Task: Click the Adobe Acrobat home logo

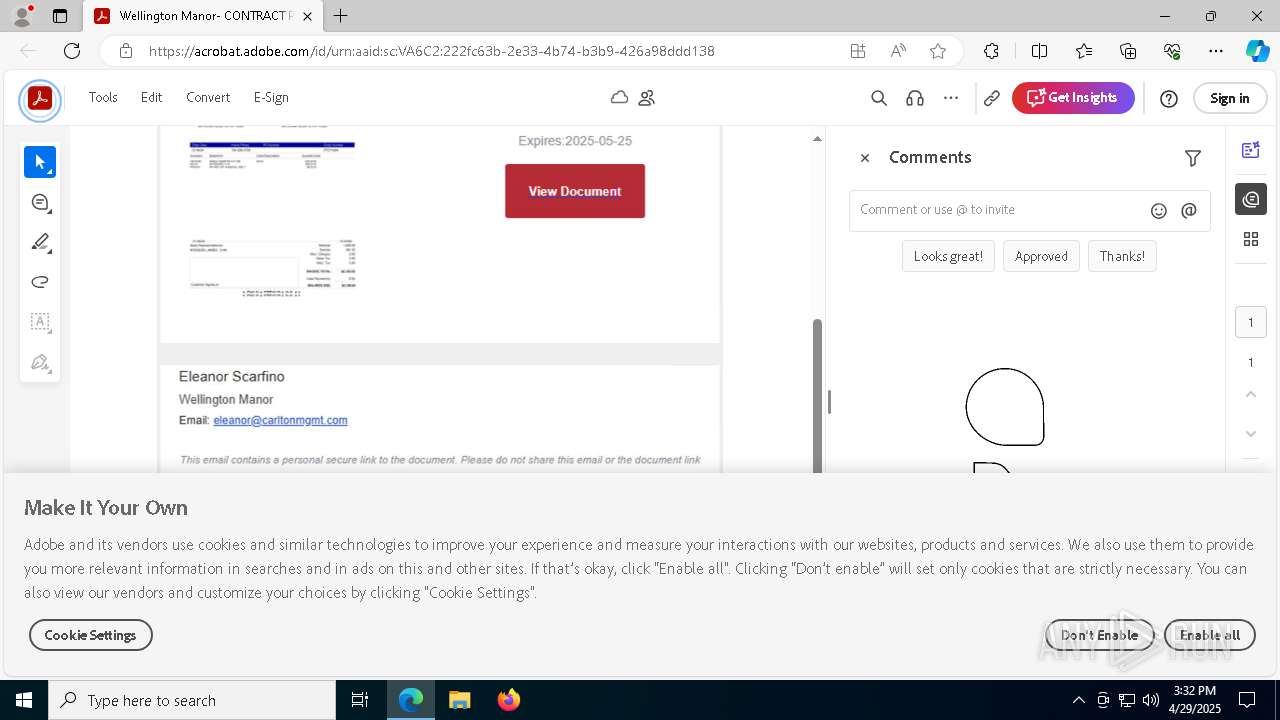Action: click(40, 99)
